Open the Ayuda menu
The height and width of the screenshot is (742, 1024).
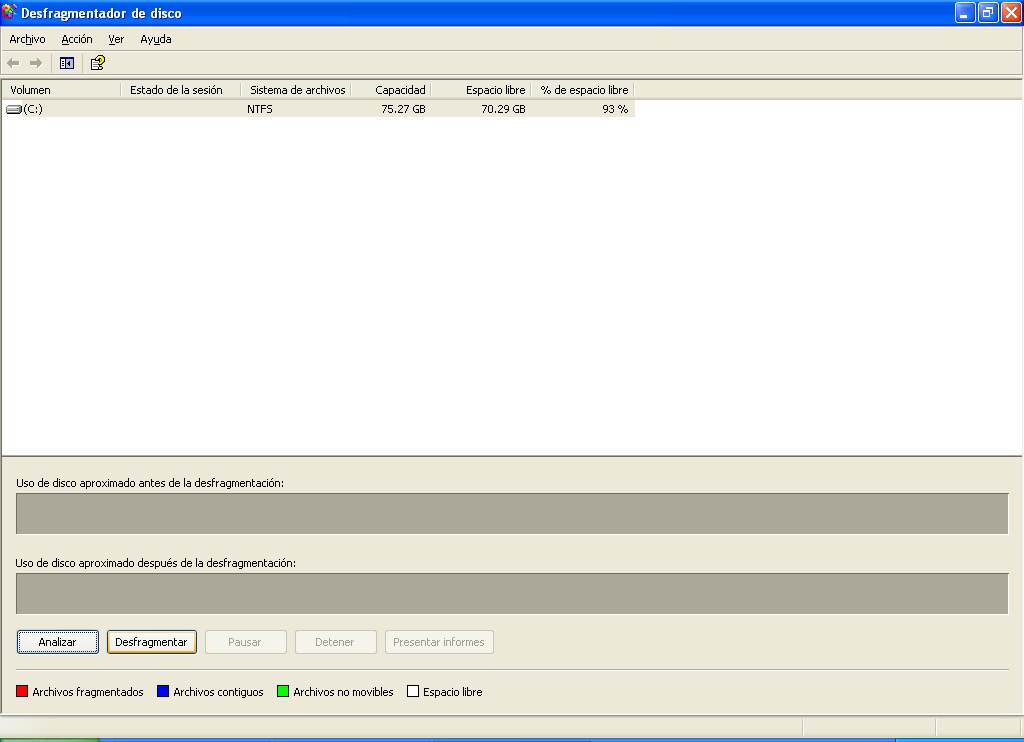[156, 39]
